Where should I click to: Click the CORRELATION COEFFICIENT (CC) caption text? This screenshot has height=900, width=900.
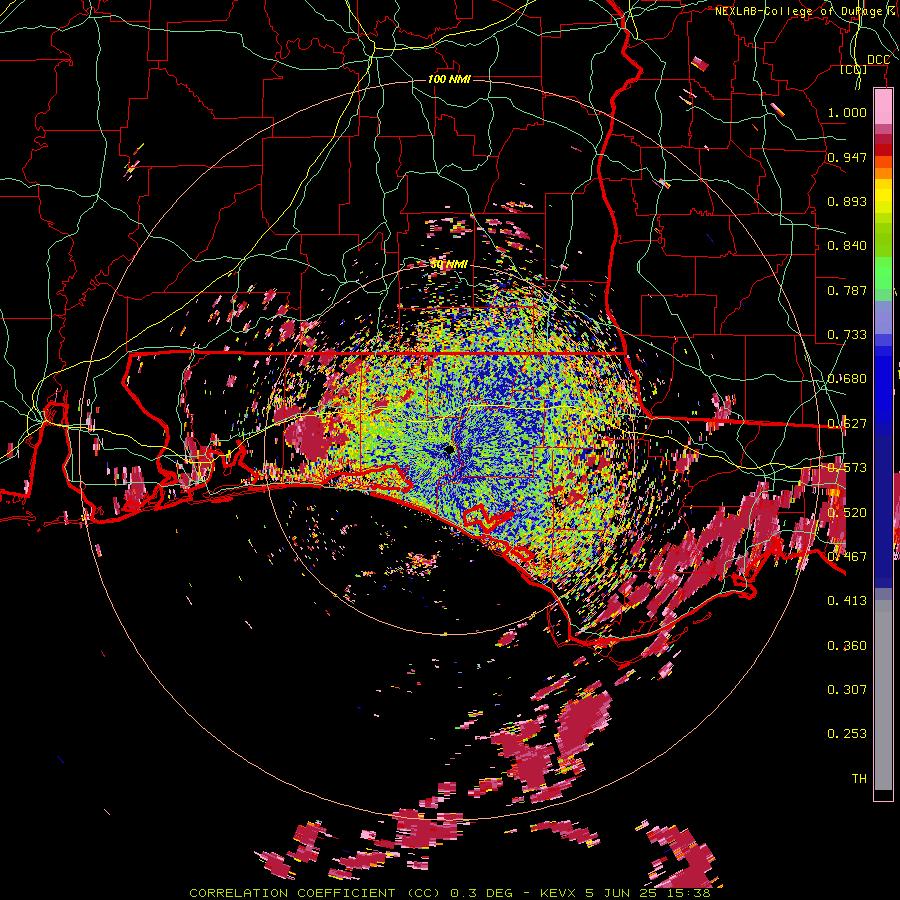tap(315, 893)
